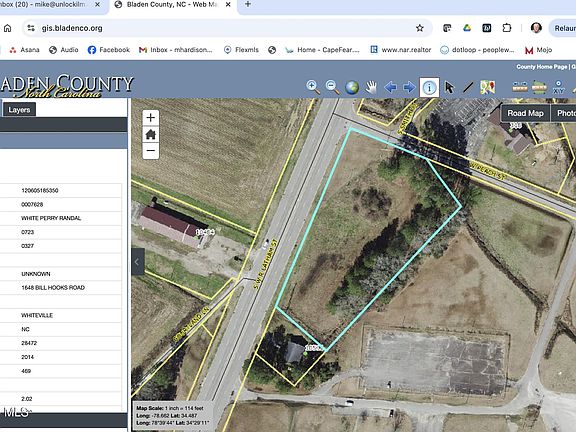Image resolution: width=576 pixels, height=432 pixels.
Task: Open the County Home Page link
Action: pos(542,67)
